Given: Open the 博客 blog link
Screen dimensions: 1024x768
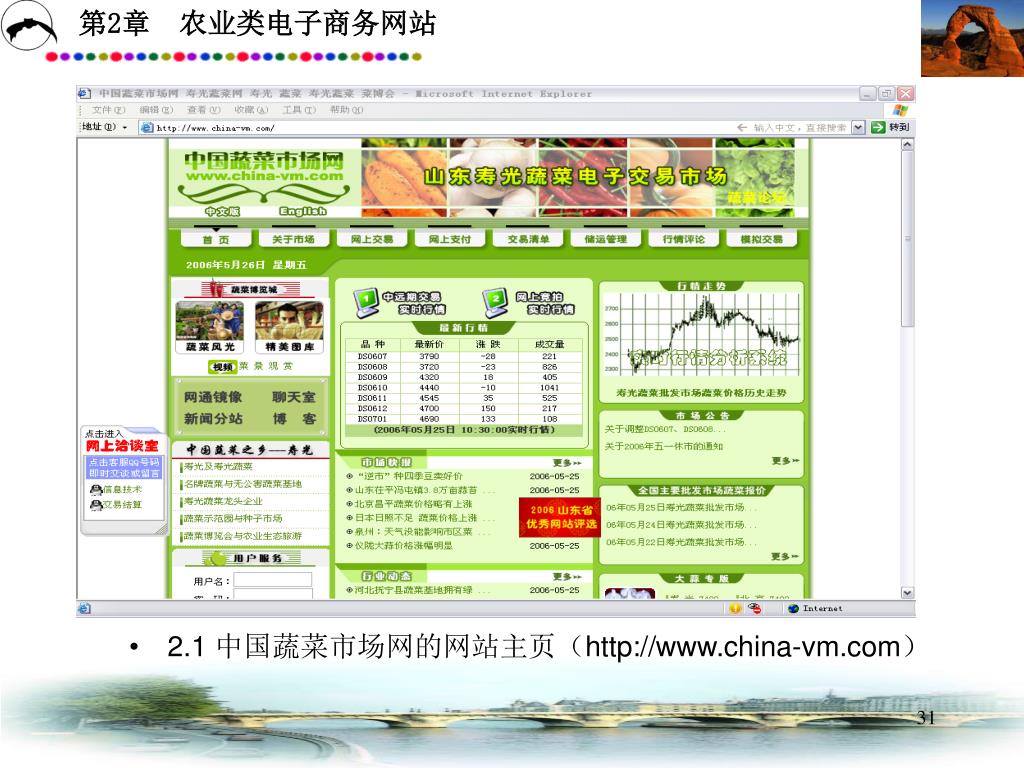Looking at the screenshot, I should tap(294, 419).
